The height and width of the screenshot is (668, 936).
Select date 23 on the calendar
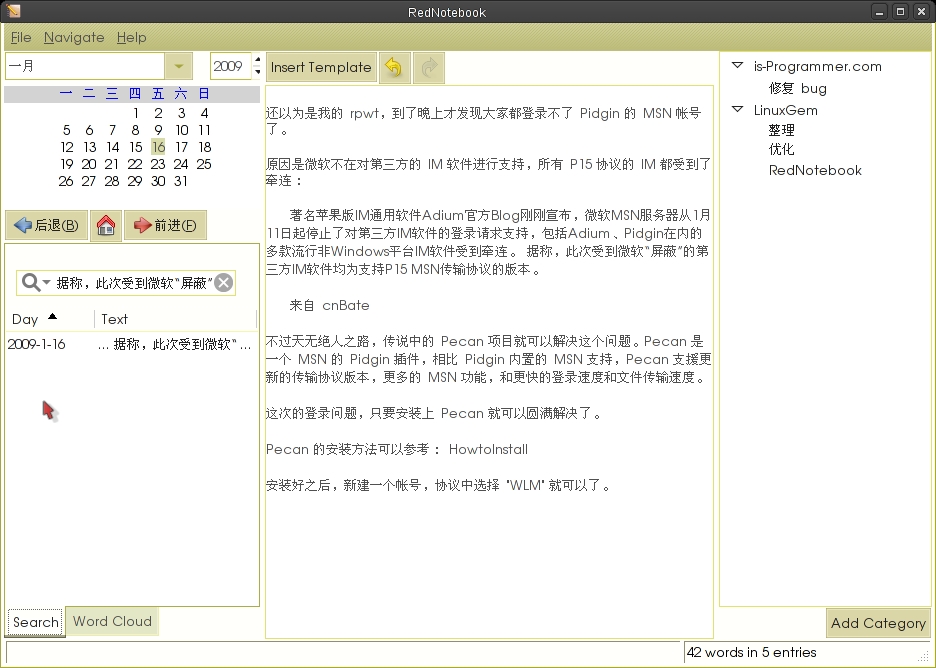click(x=157, y=164)
